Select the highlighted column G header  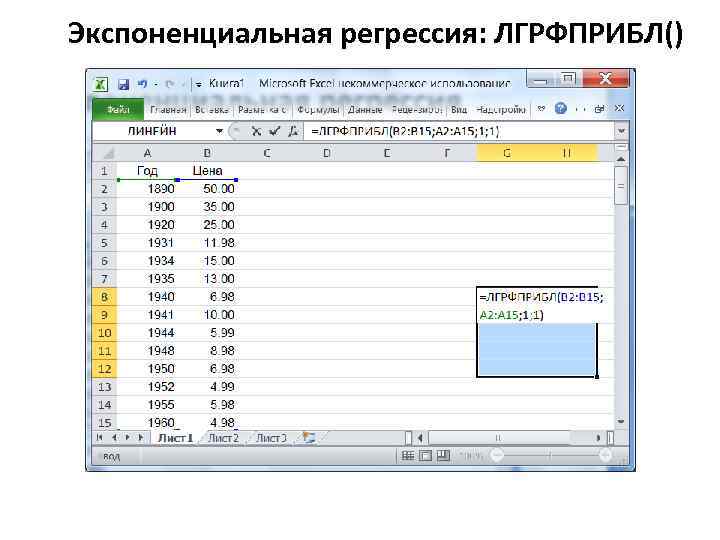point(507,153)
